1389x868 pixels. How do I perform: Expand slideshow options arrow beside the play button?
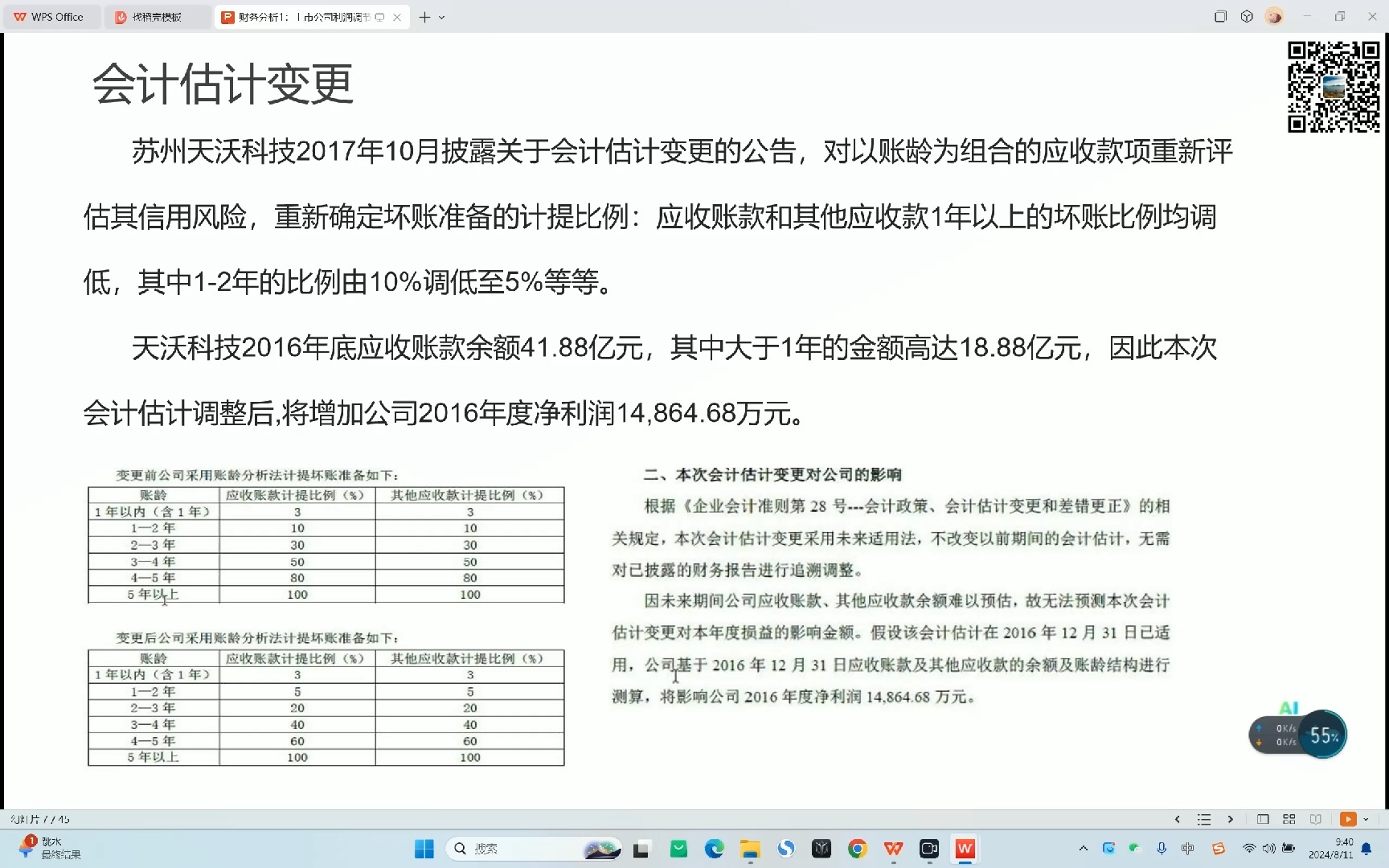(1366, 819)
